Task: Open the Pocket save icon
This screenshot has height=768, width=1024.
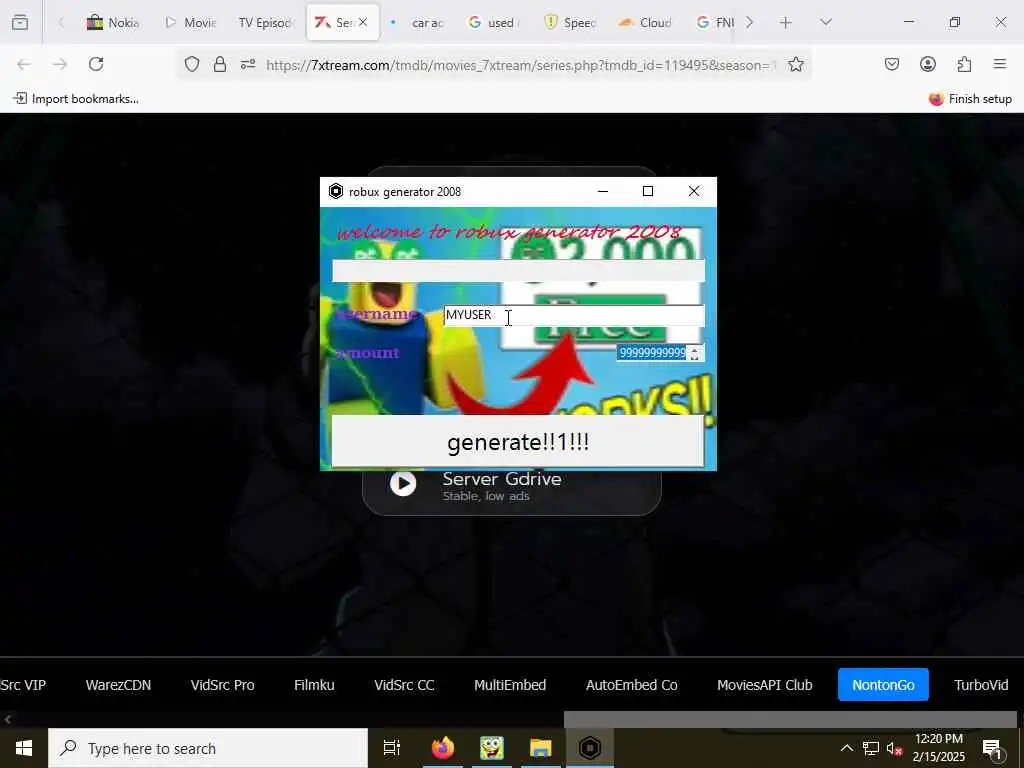Action: (892, 64)
